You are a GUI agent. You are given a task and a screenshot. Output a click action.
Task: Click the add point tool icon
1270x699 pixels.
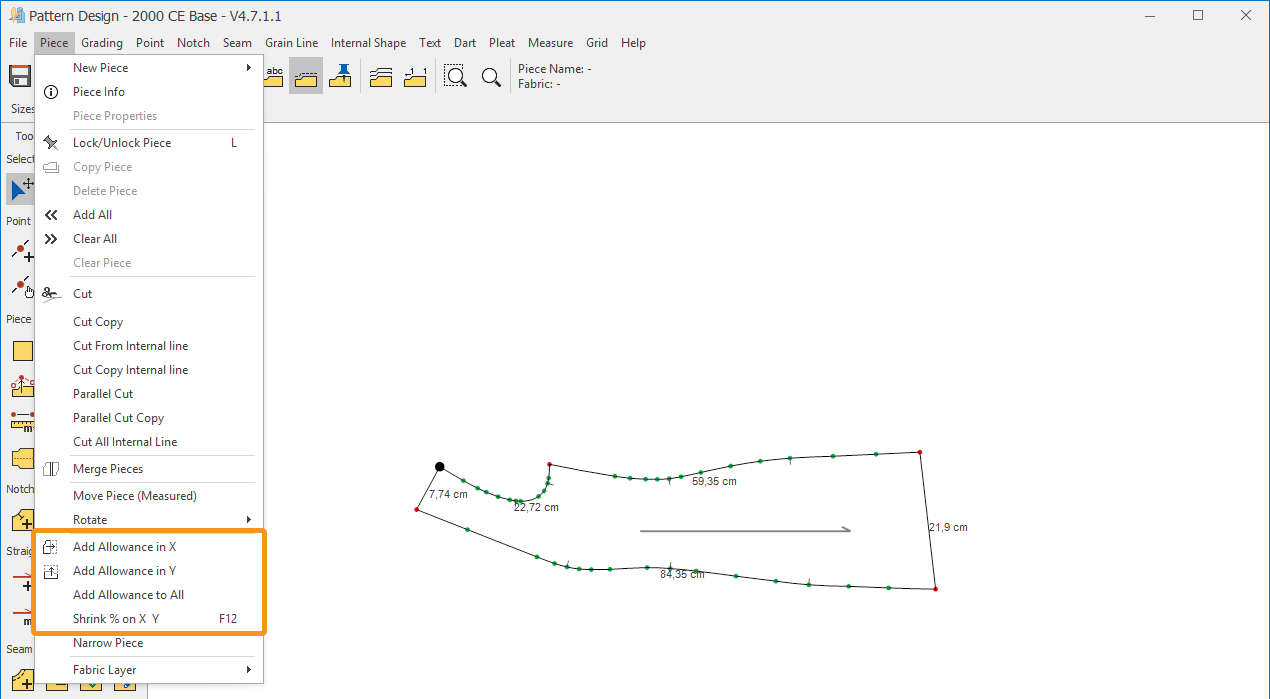(22, 250)
